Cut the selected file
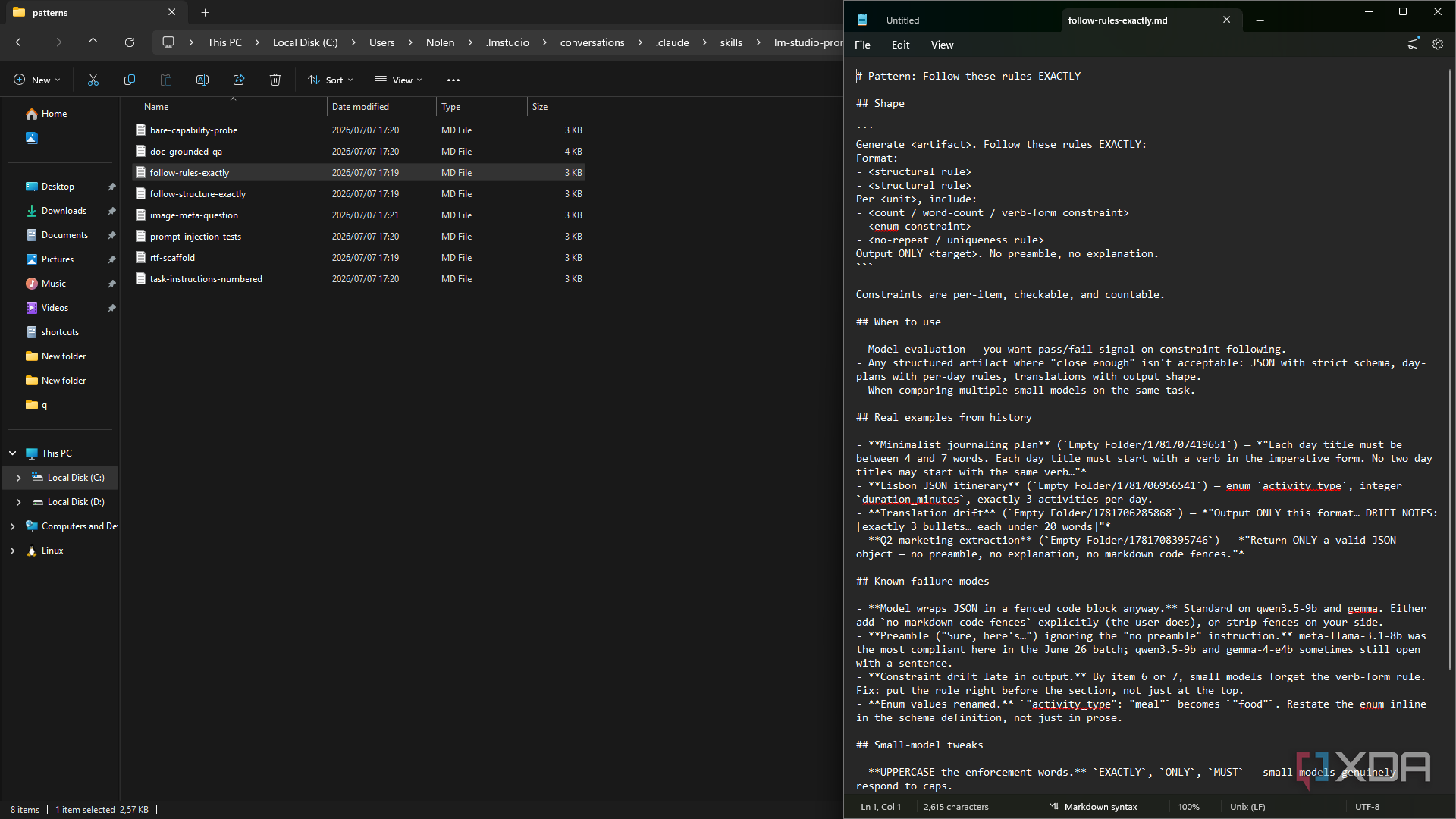 93,80
